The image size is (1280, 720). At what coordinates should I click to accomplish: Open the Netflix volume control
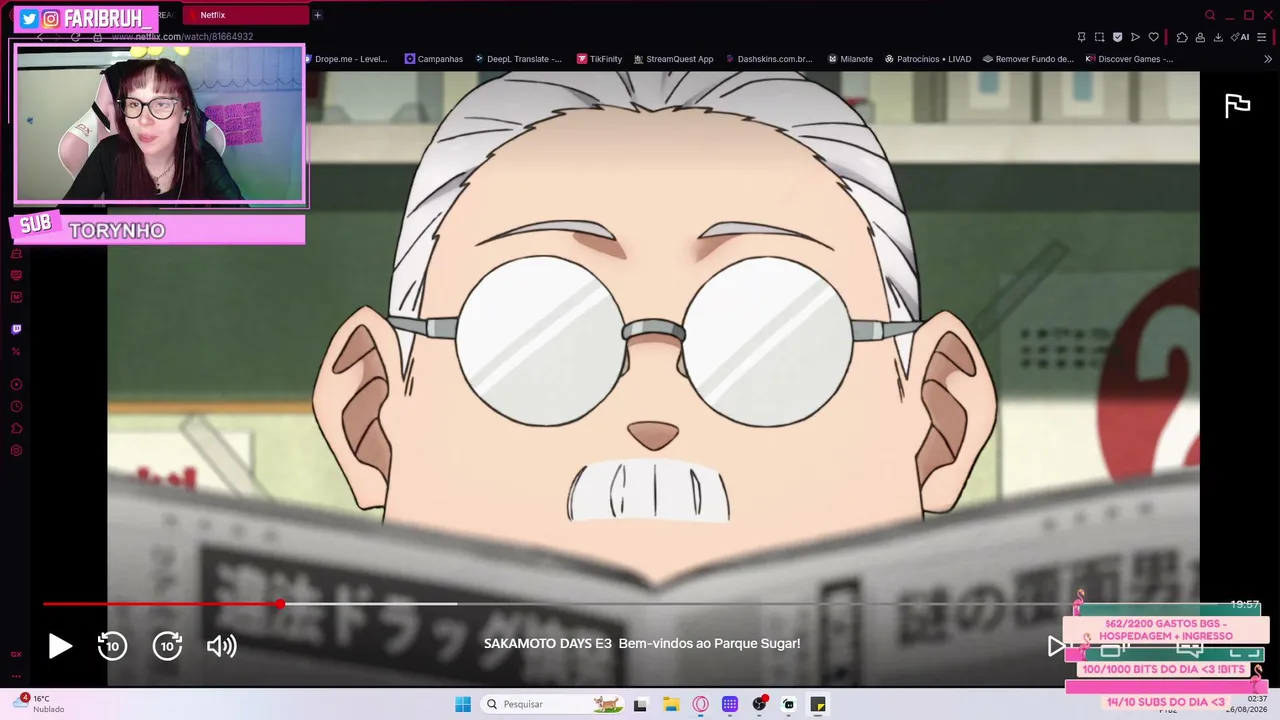coord(221,646)
